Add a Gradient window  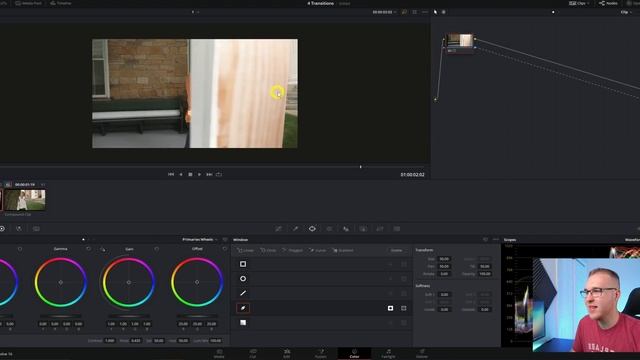point(343,250)
